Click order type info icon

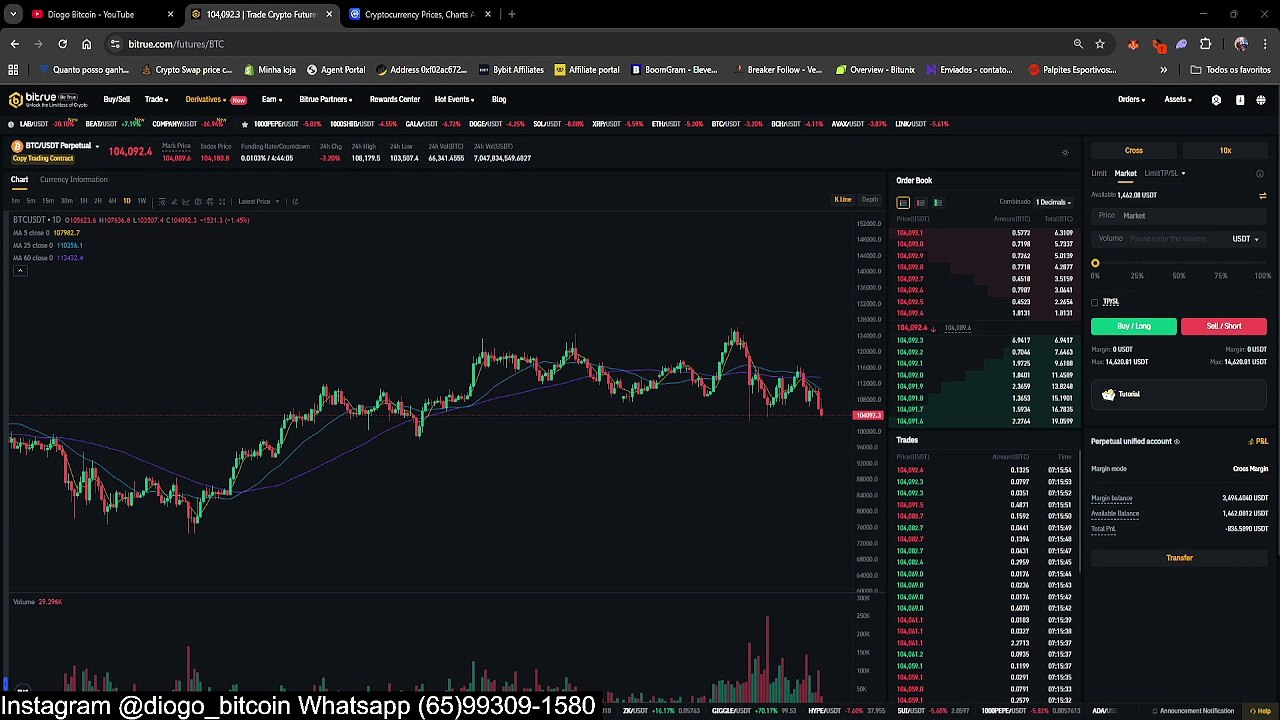pos(1260,174)
